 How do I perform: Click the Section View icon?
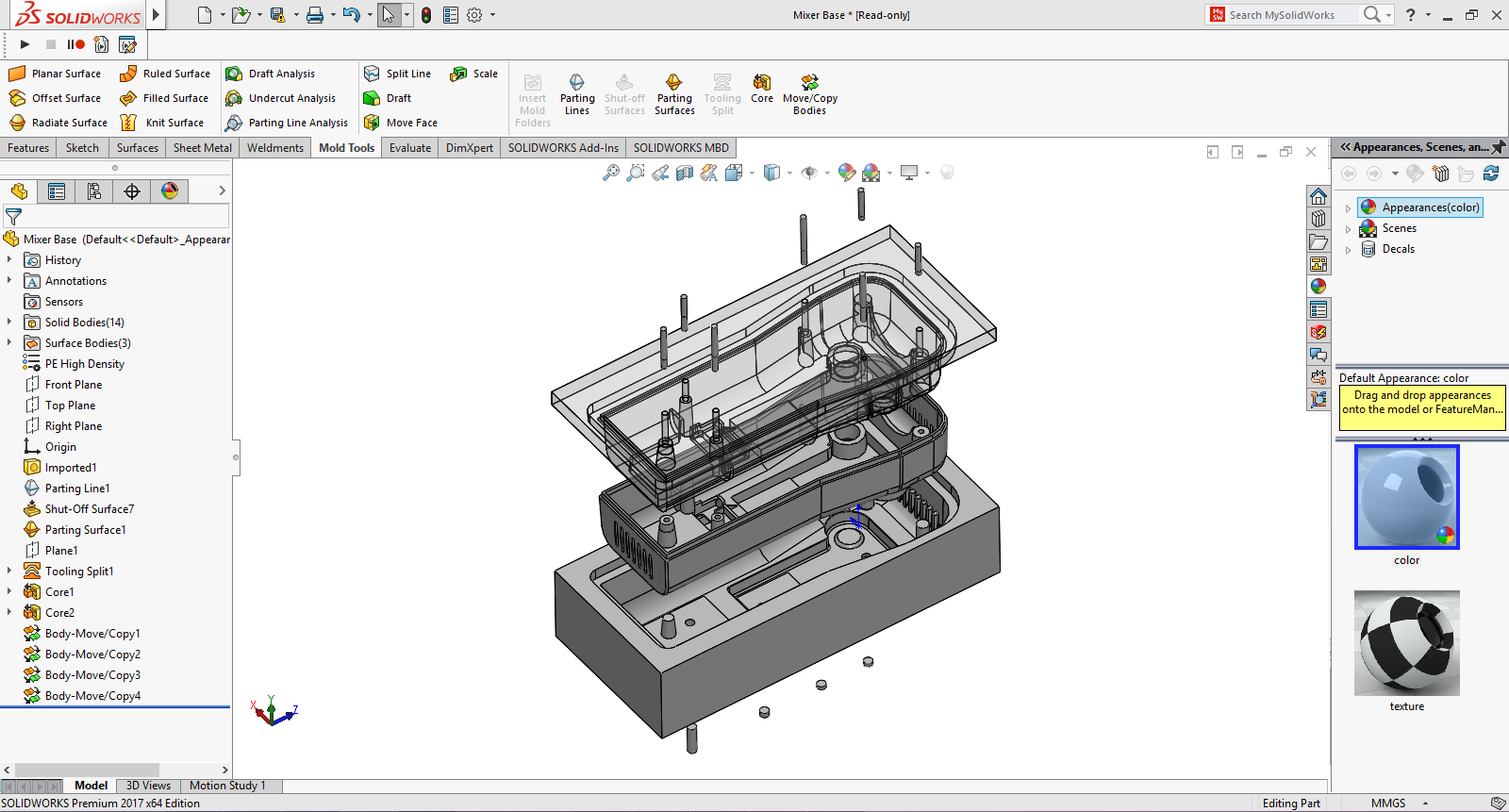(685, 173)
